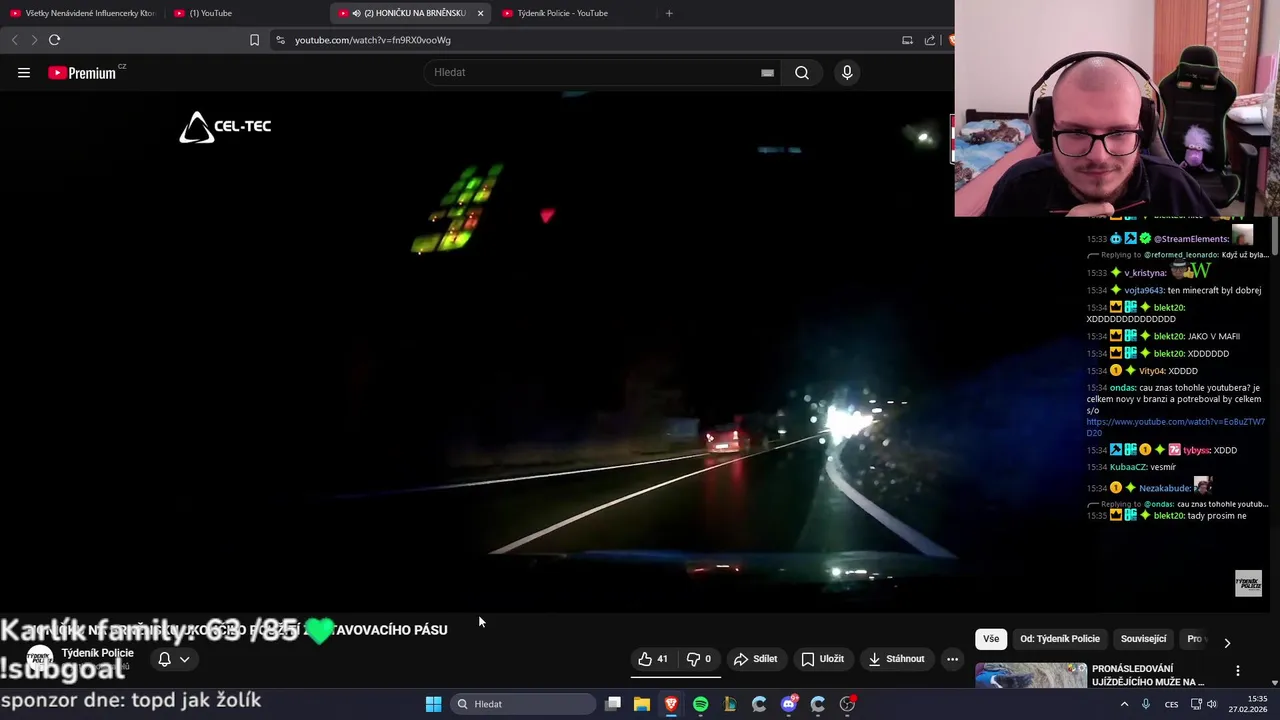This screenshot has height=720, width=1280.
Task: Open the YouTube hamburger guide menu
Action: [24, 72]
